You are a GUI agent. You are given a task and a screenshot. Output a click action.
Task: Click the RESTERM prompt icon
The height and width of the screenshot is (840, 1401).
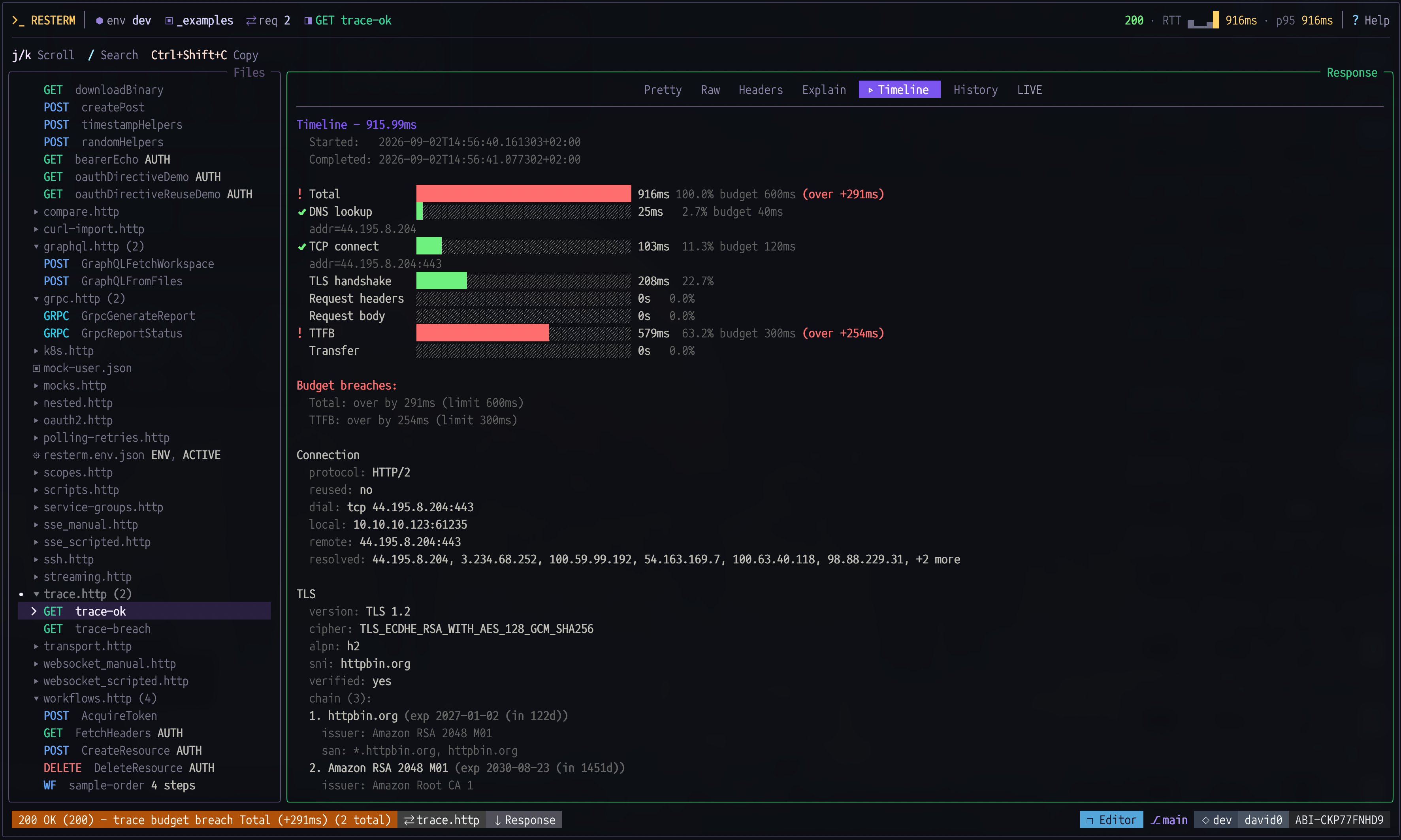pos(17,21)
